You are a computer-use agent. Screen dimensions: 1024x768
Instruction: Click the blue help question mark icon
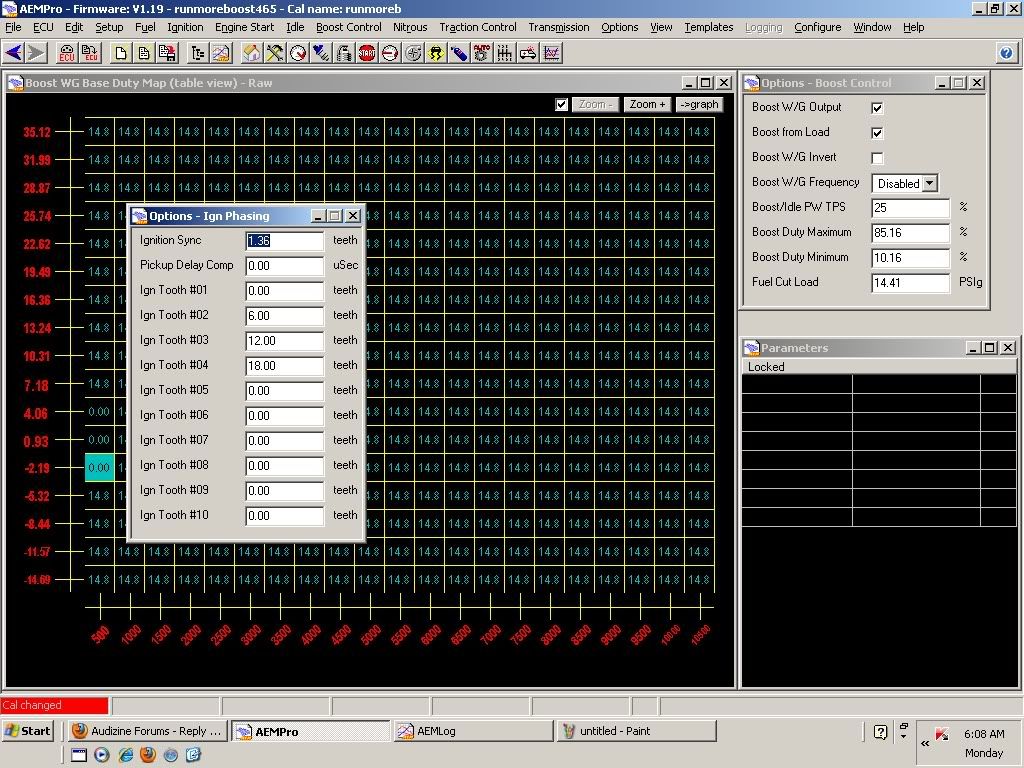1006,53
